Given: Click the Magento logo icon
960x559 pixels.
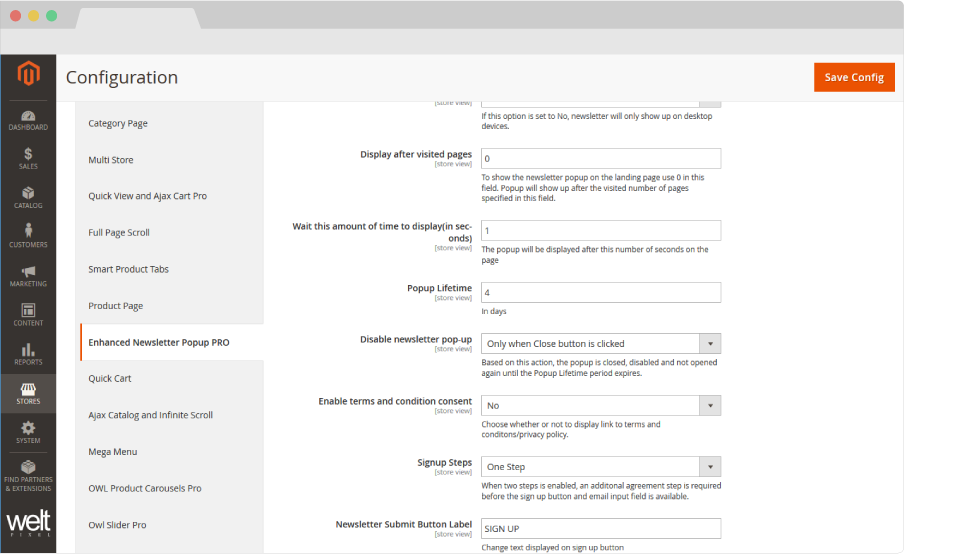Looking at the screenshot, I should tap(28, 76).
